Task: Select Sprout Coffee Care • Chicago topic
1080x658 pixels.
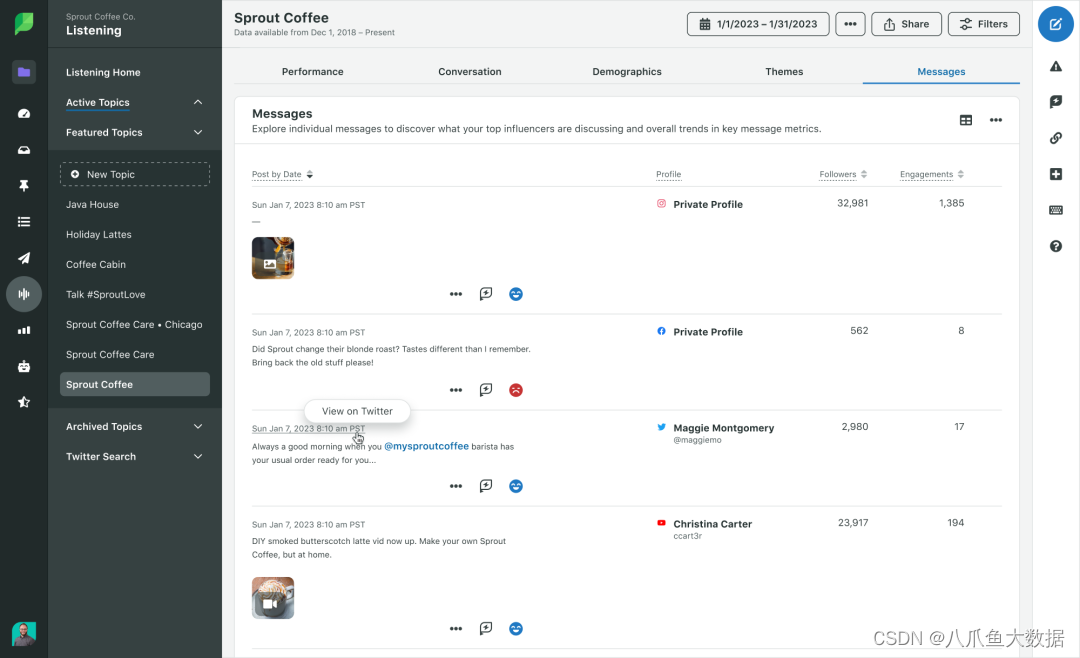Action: (x=134, y=325)
